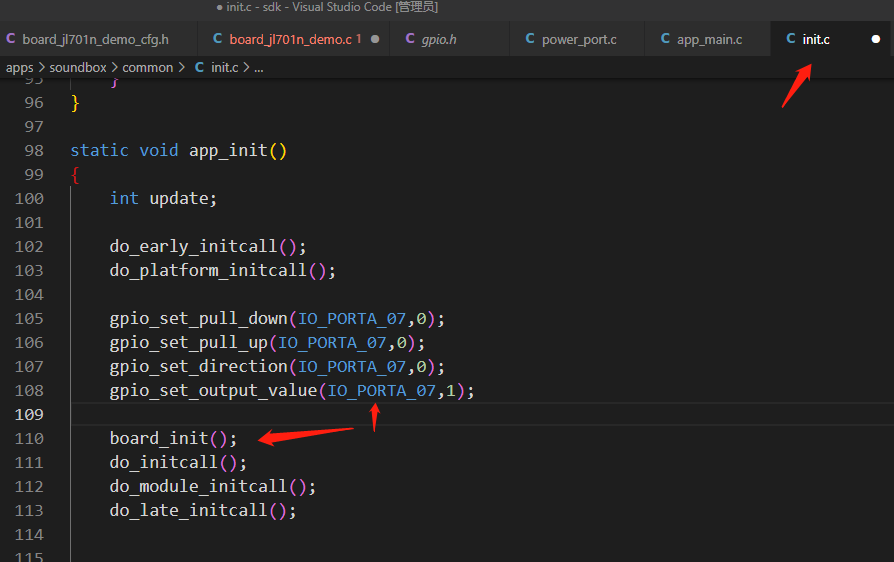Open the board_jl701n_demo.c tab

coord(290,39)
